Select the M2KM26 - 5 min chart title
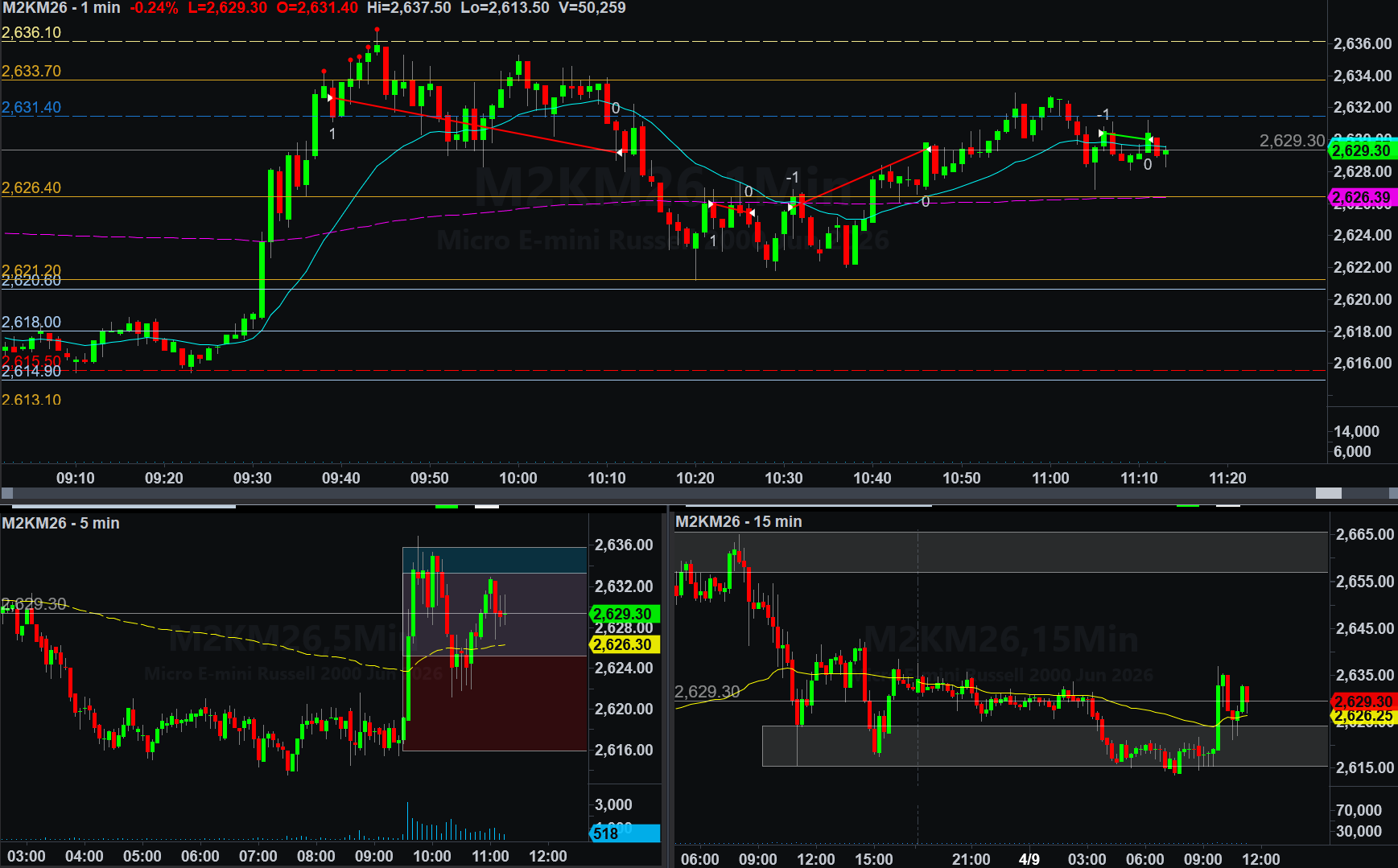Screen dimensions: 1398x868 pyautogui.click(x=61, y=523)
